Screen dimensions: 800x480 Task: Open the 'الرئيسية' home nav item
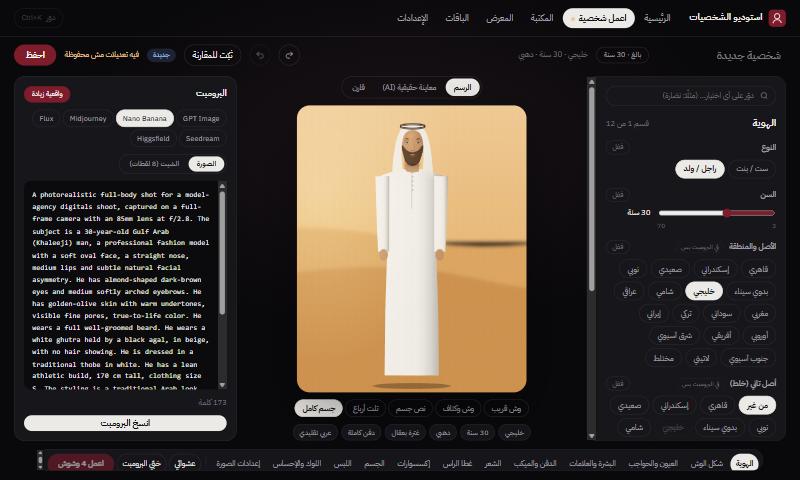(x=657, y=18)
